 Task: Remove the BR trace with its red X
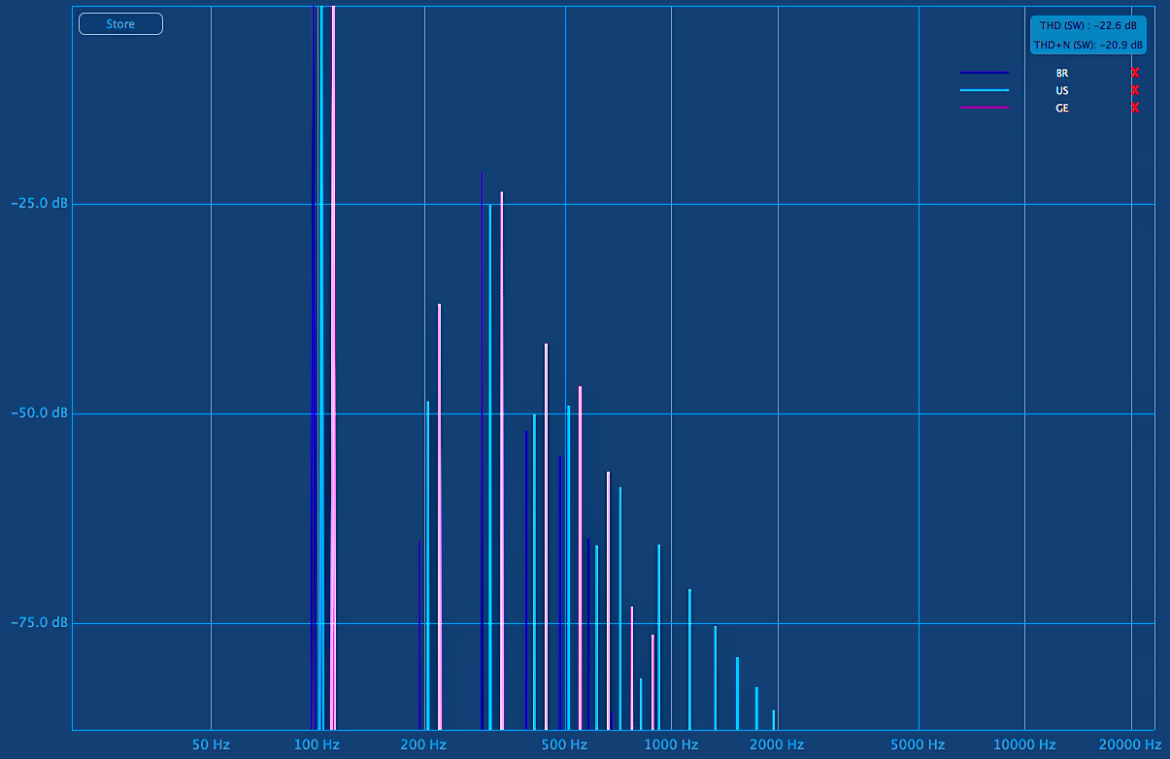1135,73
